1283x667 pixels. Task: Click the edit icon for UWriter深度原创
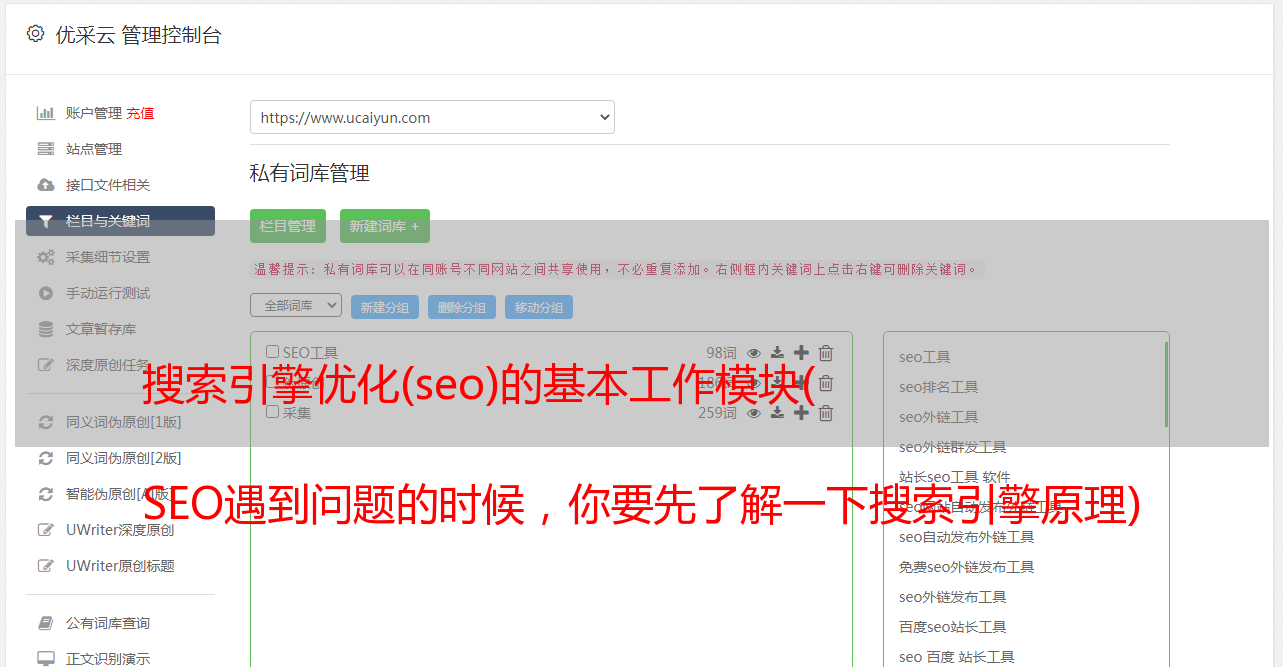[46, 530]
